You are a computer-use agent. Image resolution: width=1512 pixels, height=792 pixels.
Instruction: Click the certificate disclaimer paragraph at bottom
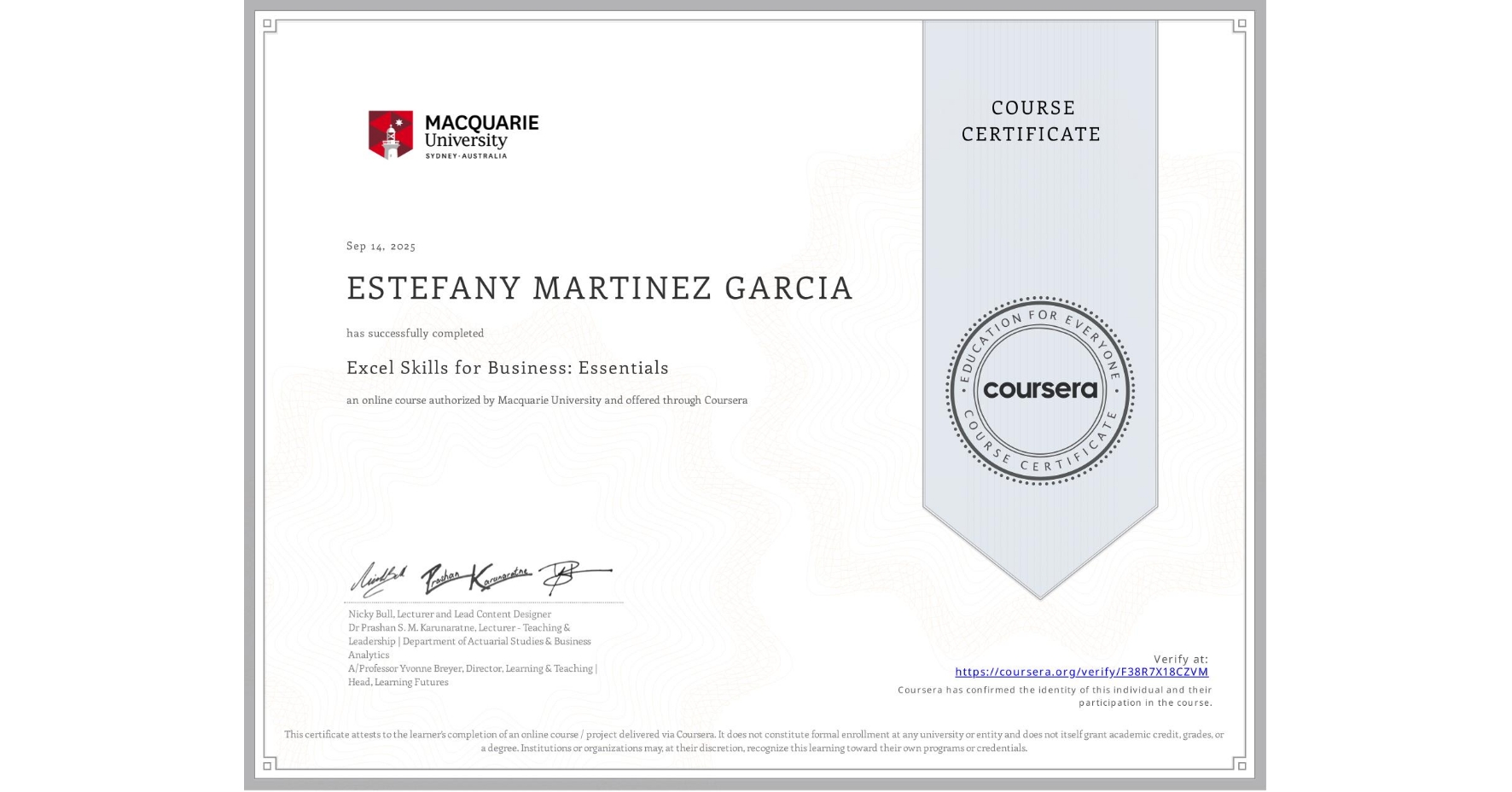click(x=754, y=741)
